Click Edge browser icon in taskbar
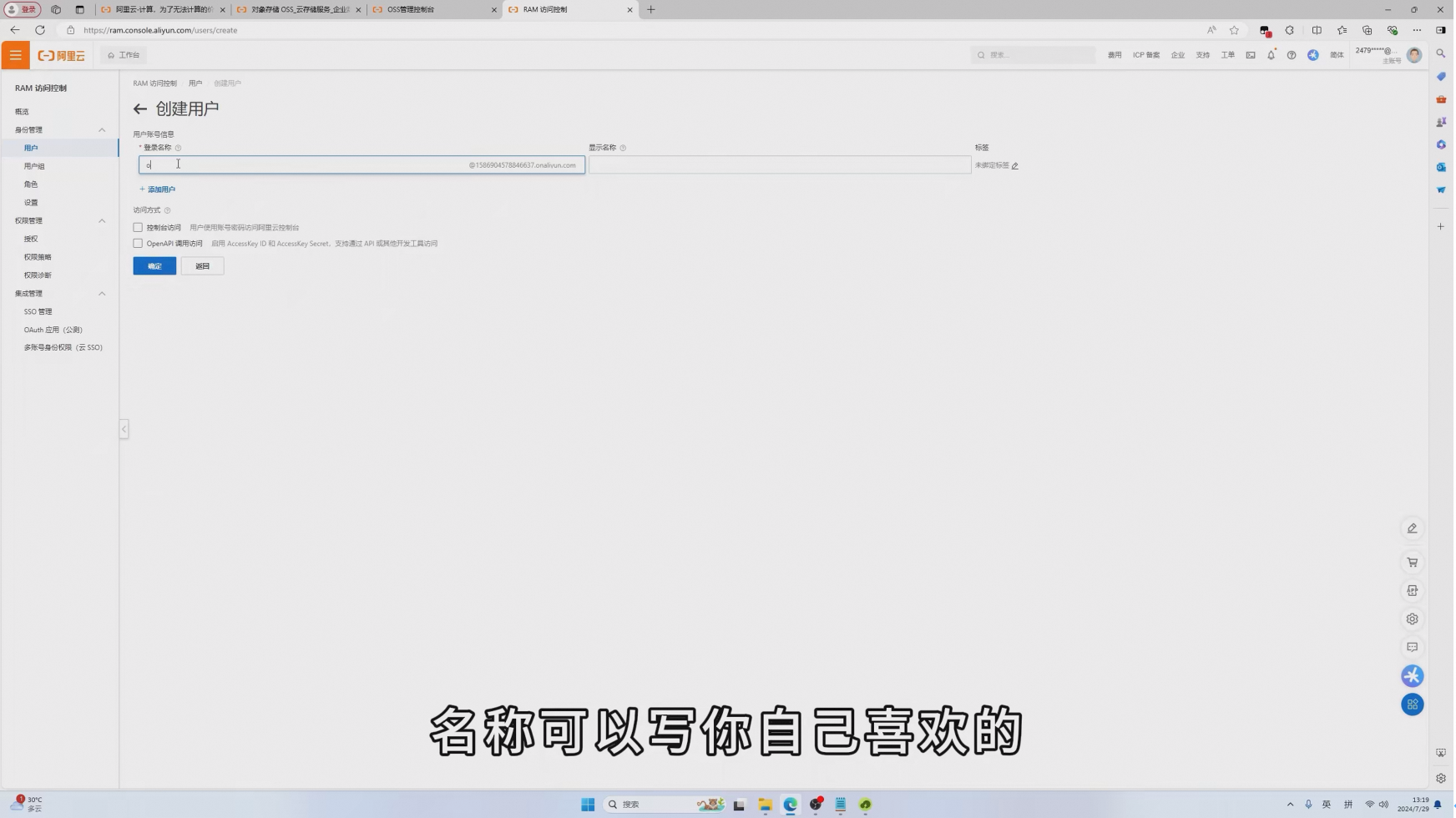Screen dimensions: 1456x818 tap(791, 805)
